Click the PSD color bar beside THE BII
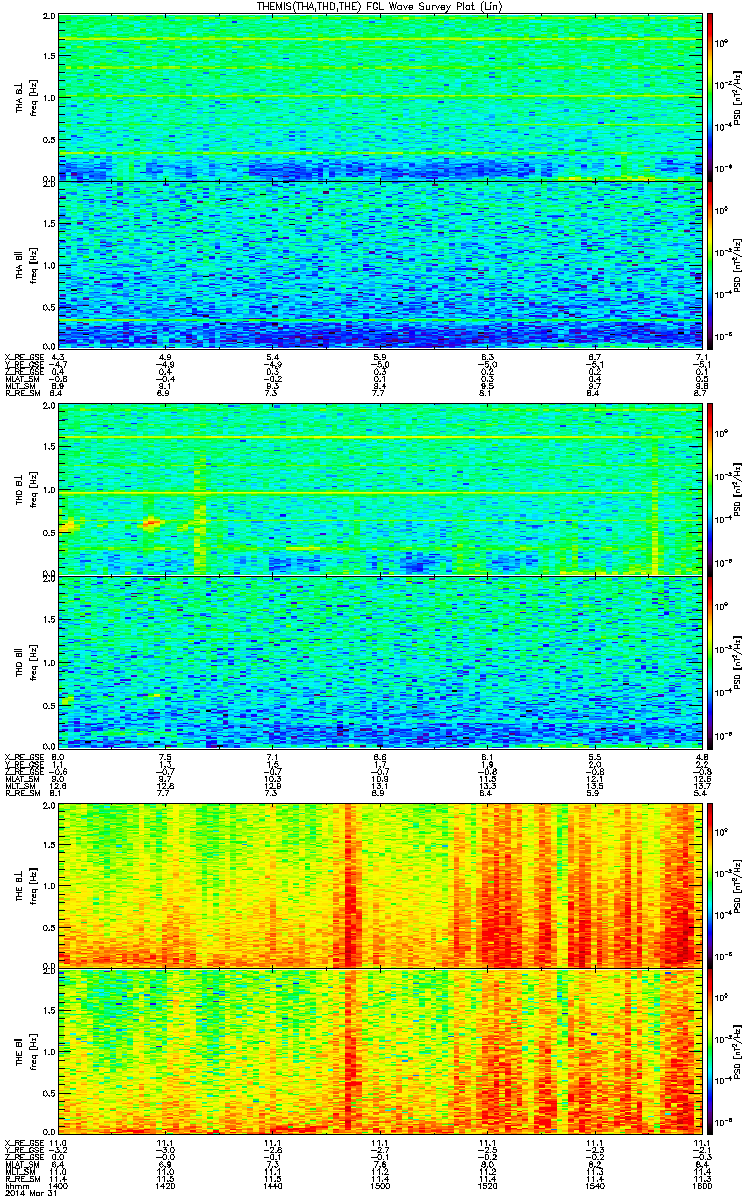 coord(710,1051)
